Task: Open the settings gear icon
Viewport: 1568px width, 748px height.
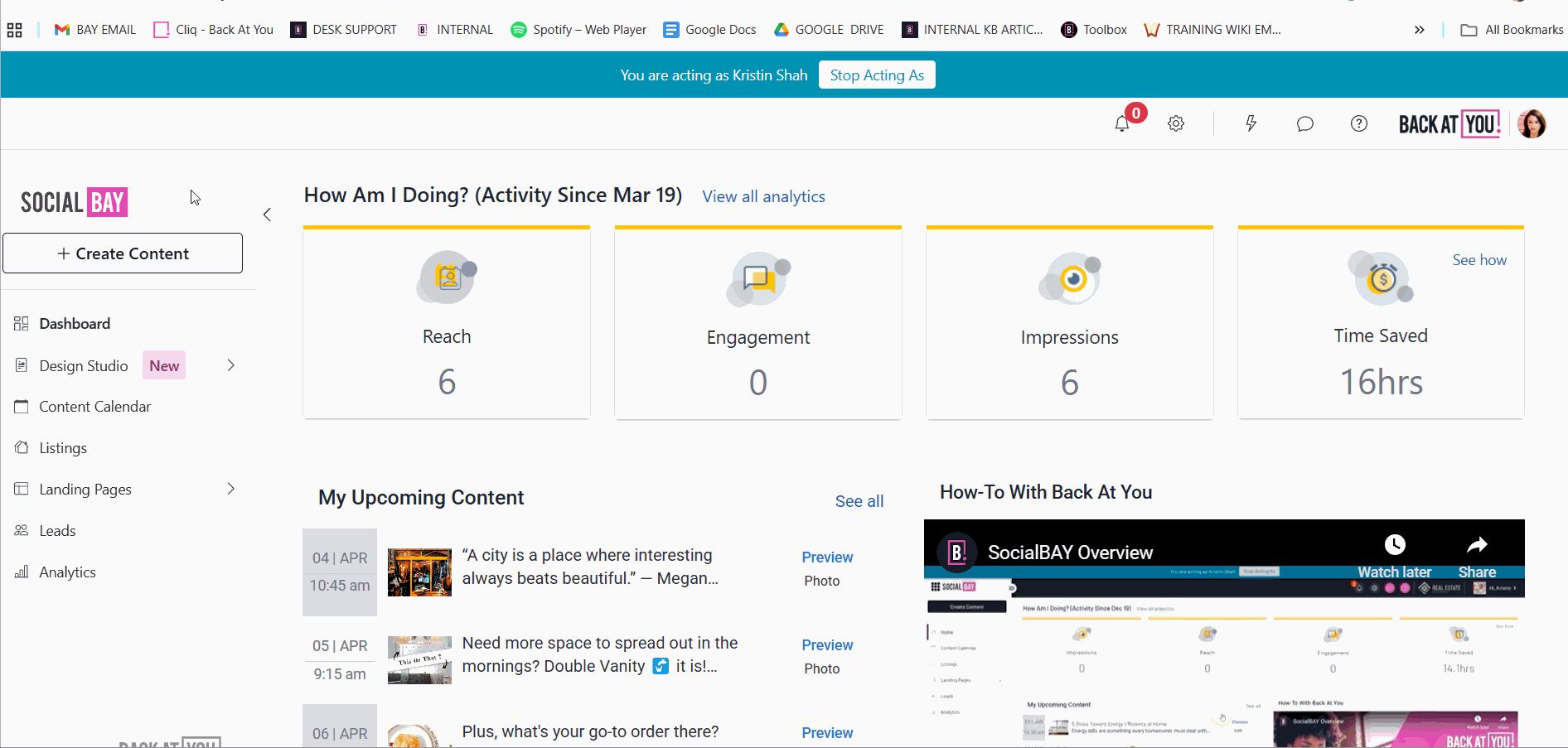Action: click(1176, 123)
